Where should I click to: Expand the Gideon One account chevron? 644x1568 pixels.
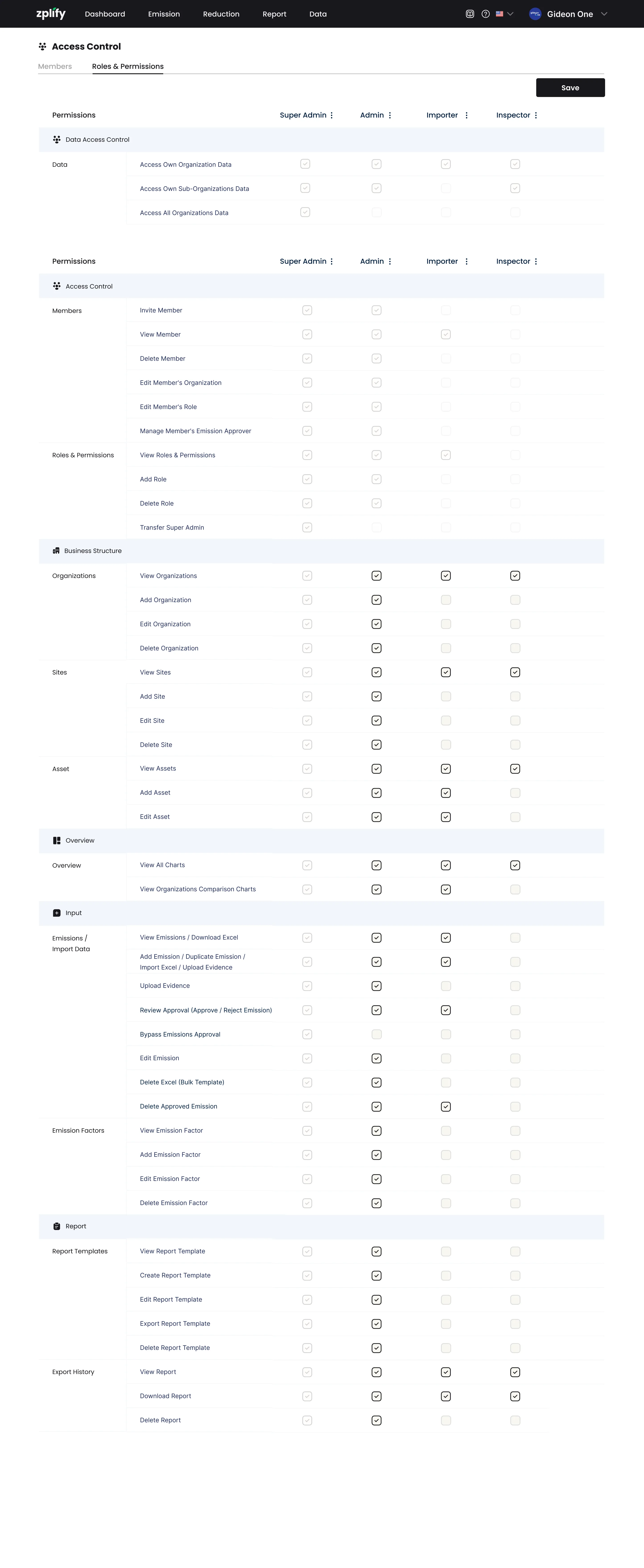pos(604,14)
